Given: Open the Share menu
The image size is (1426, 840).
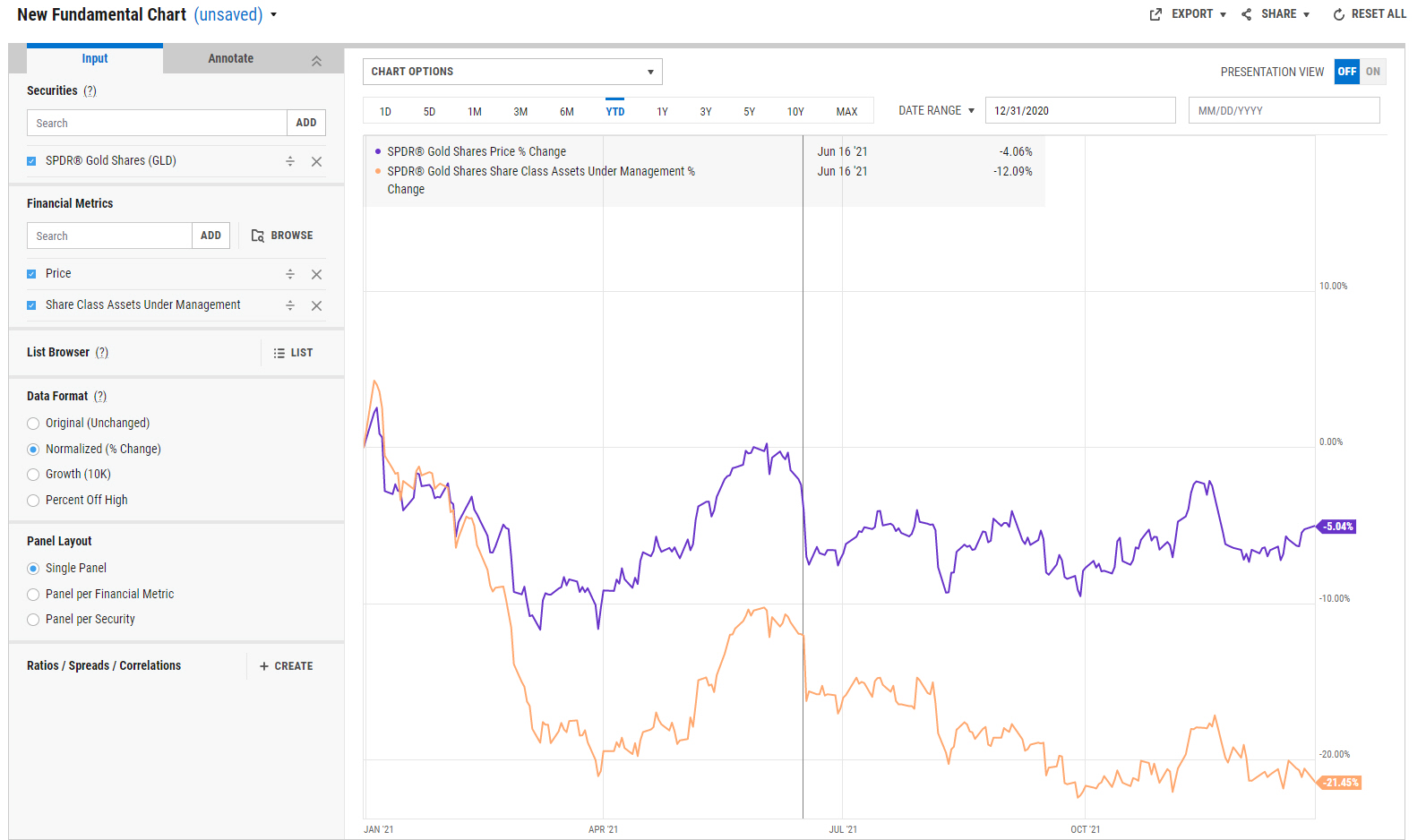Looking at the screenshot, I should point(1276,14).
